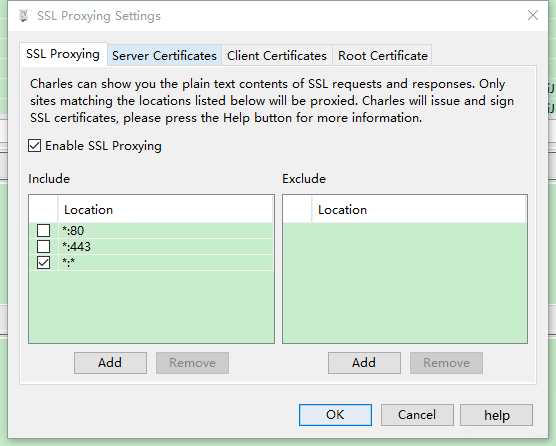Open the Server Certificates tab
This screenshot has height=446, width=556.
pos(164,56)
